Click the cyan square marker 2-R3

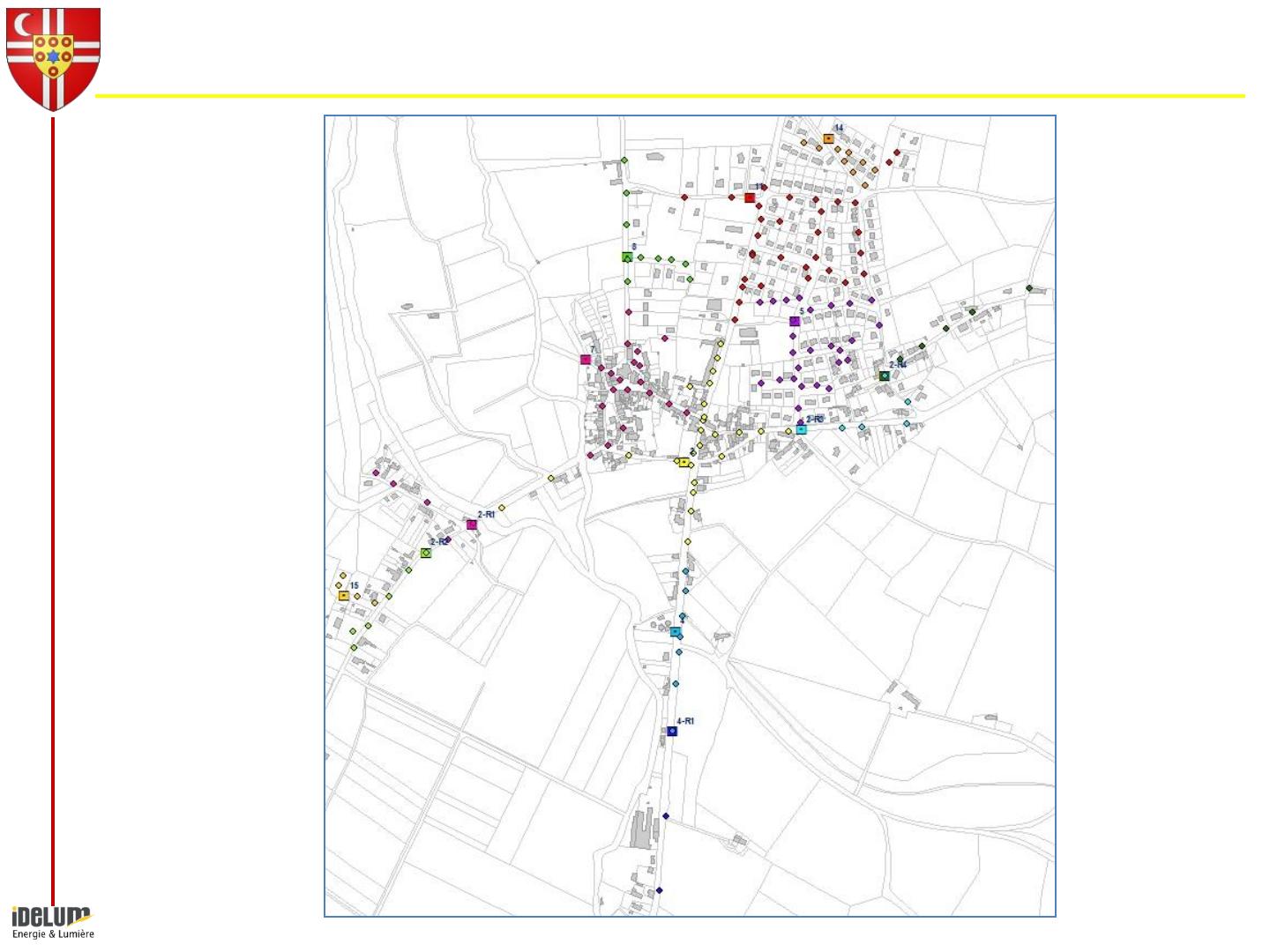click(801, 429)
